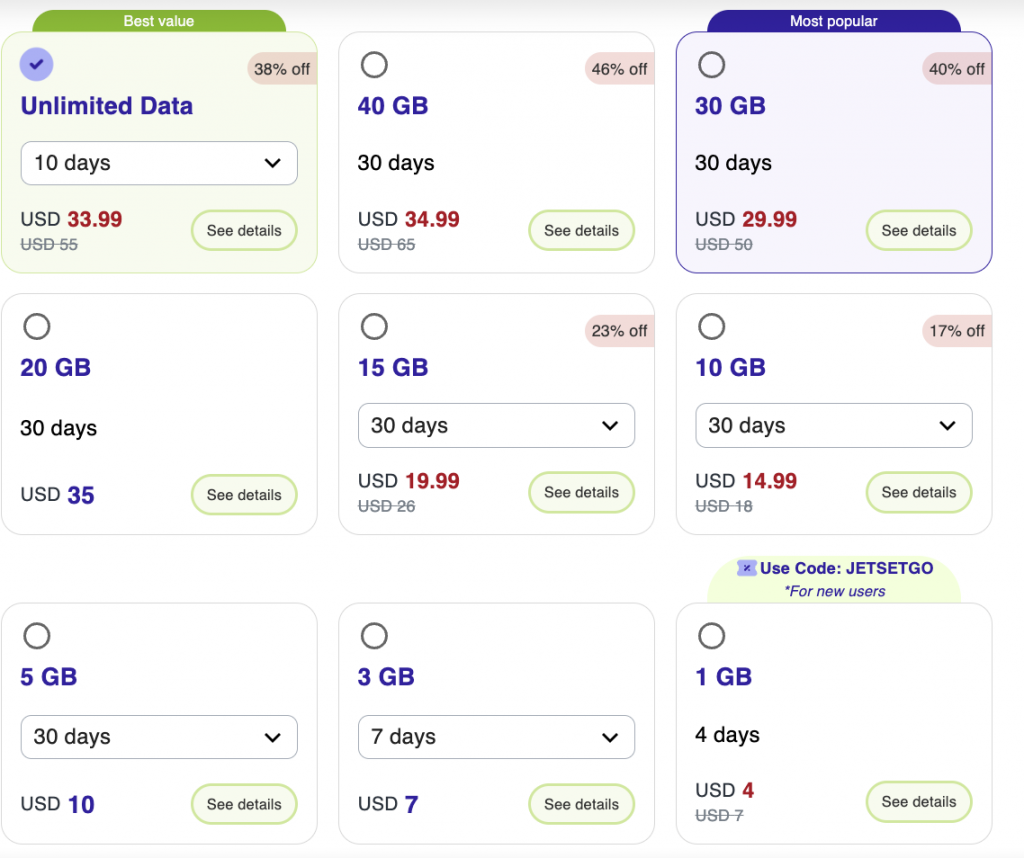See details for the 10 GB plan
The width and height of the screenshot is (1024, 858).
pyautogui.click(x=919, y=492)
